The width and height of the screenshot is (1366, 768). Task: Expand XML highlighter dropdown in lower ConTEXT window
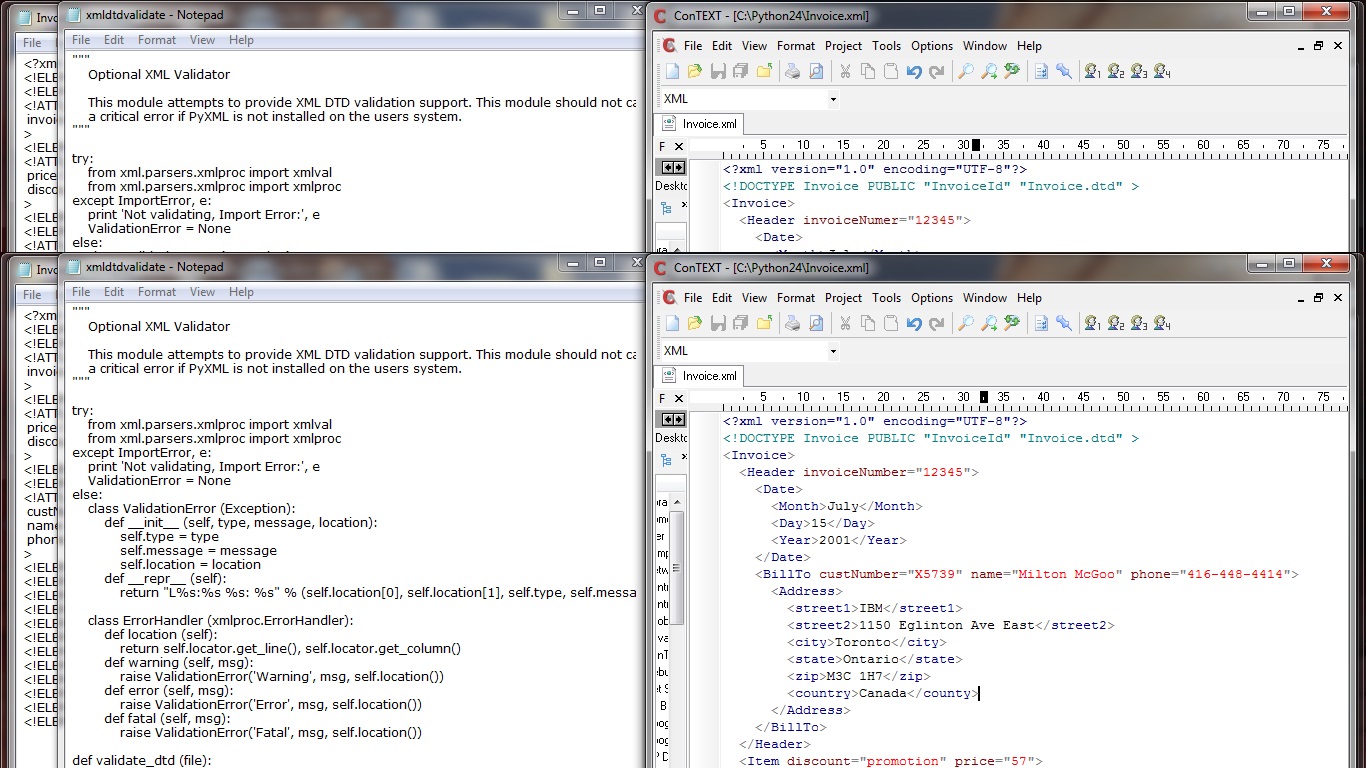pos(833,351)
